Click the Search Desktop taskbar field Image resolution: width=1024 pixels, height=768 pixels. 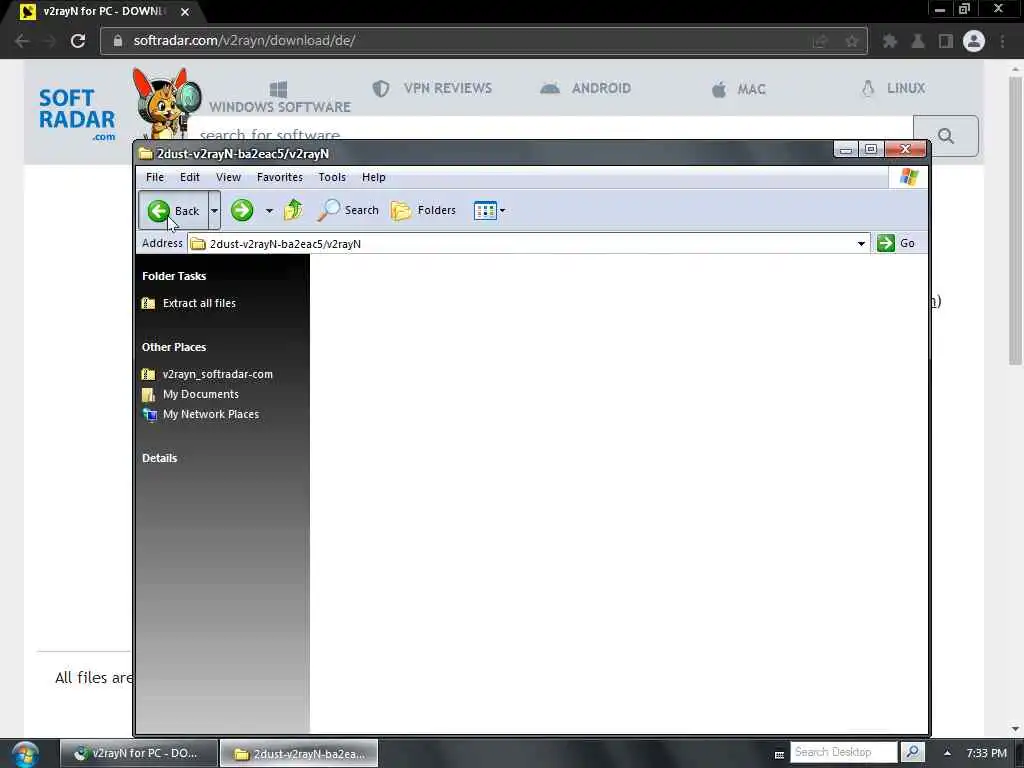point(843,752)
